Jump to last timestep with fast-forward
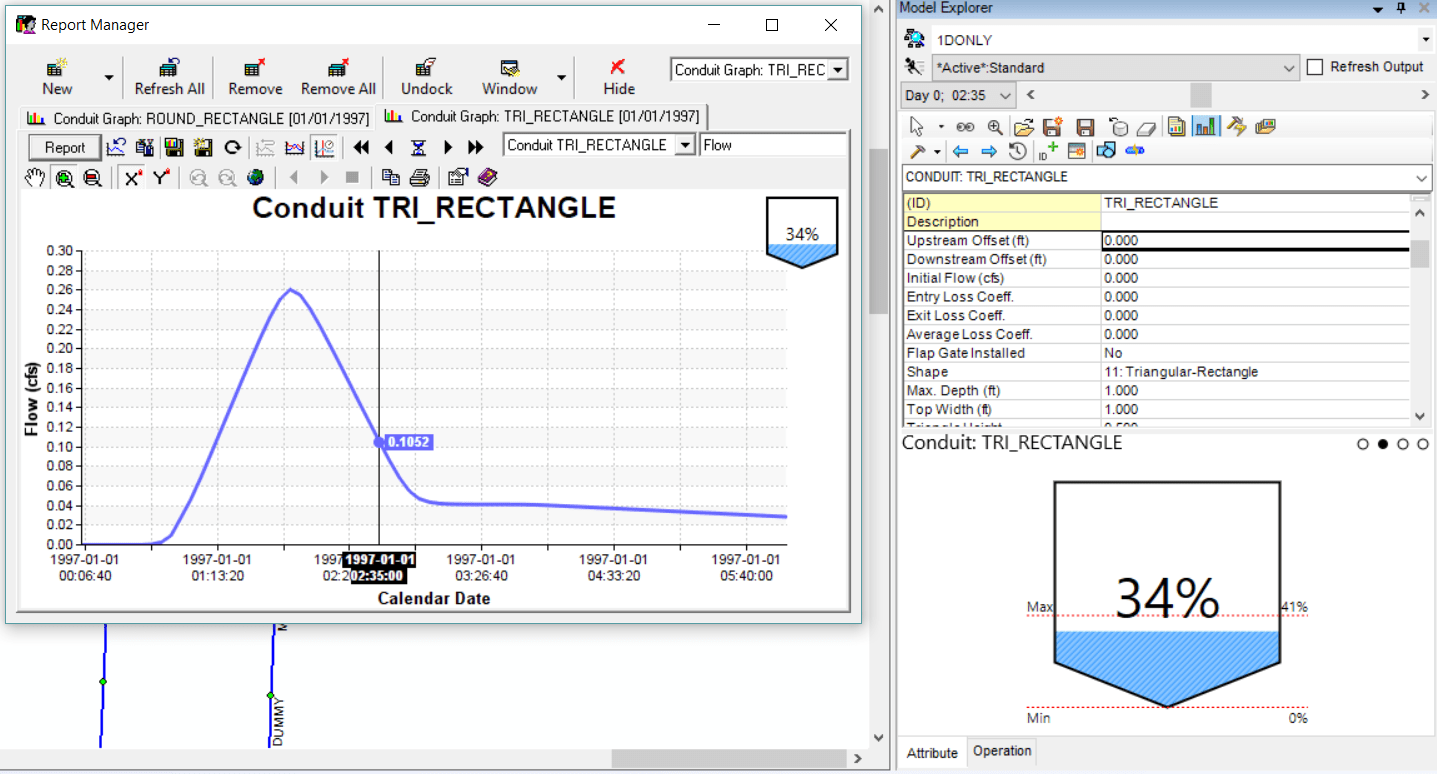Image resolution: width=1437 pixels, height=774 pixels. point(476,147)
